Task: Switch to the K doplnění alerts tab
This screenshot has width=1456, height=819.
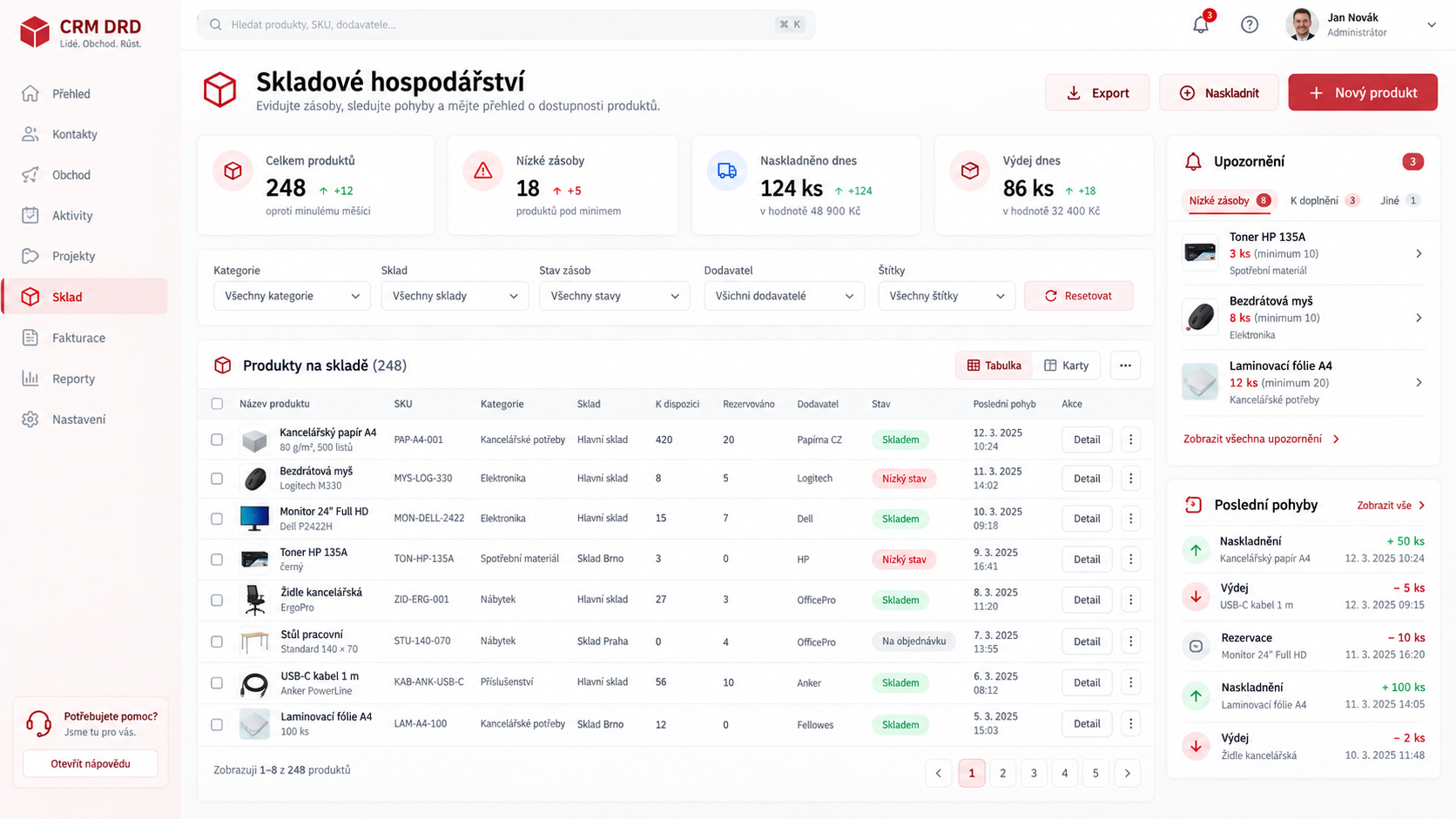Action: (1325, 200)
